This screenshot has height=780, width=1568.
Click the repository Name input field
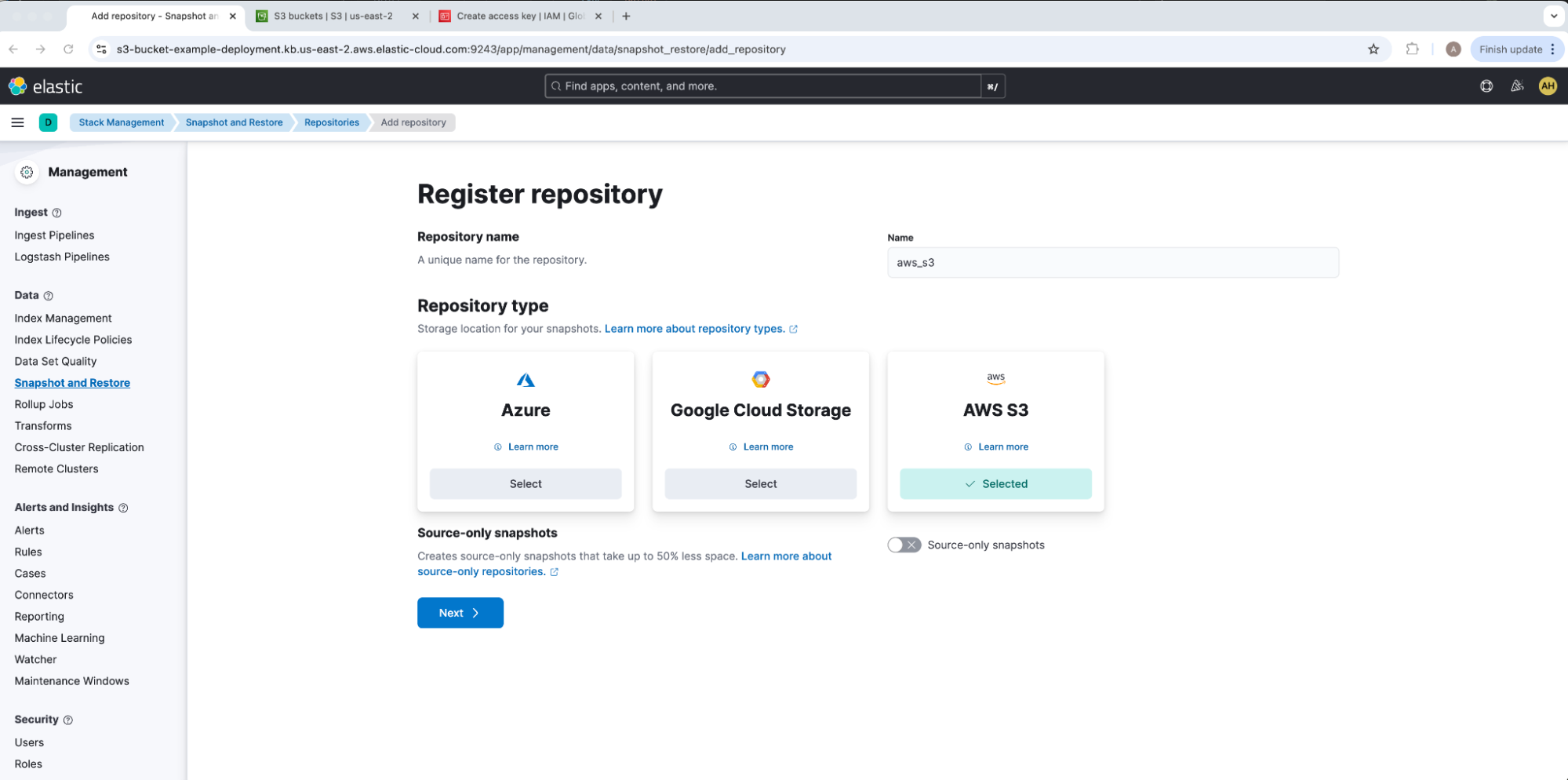point(1112,263)
